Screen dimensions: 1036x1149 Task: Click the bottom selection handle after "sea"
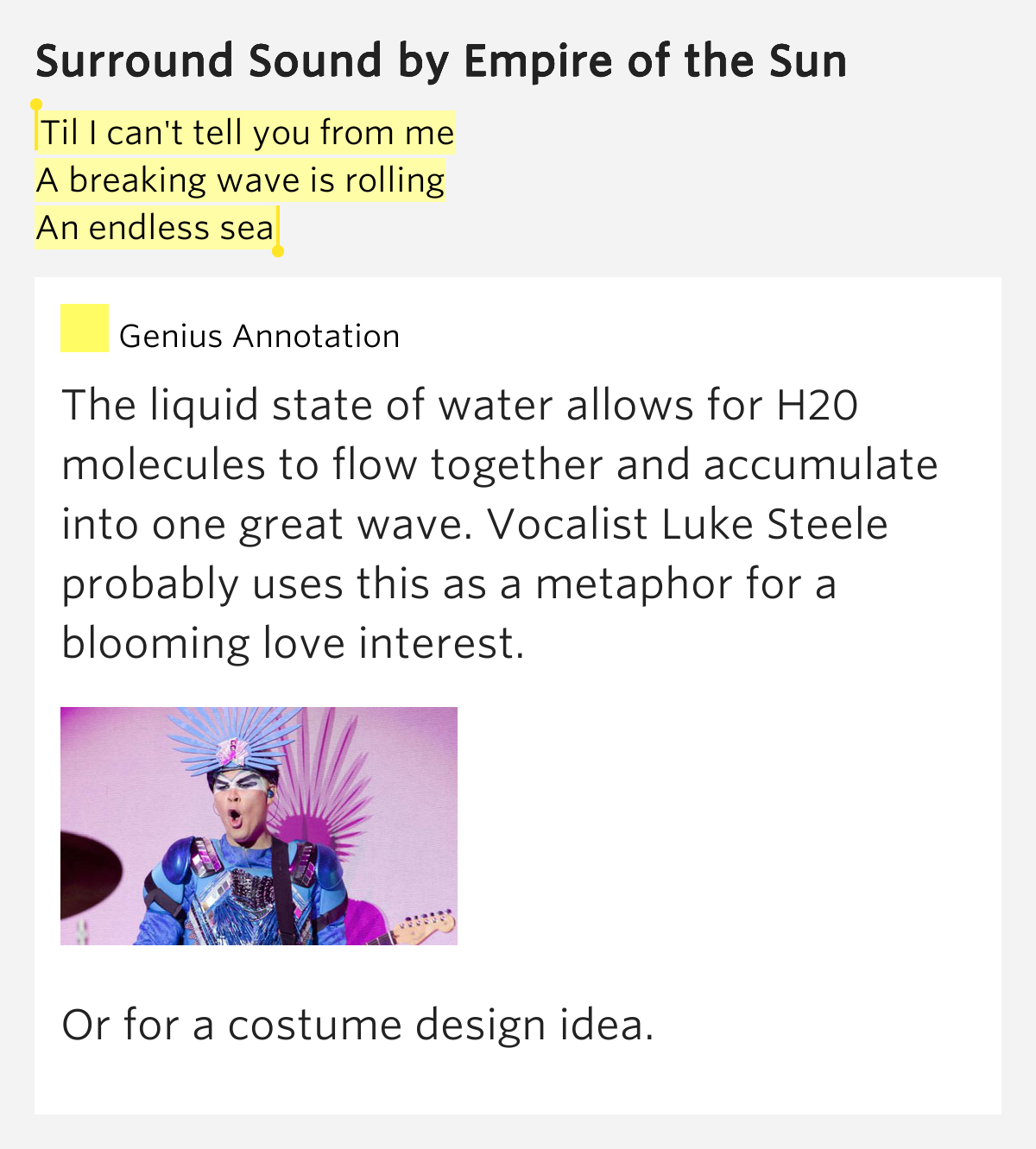pos(277,250)
